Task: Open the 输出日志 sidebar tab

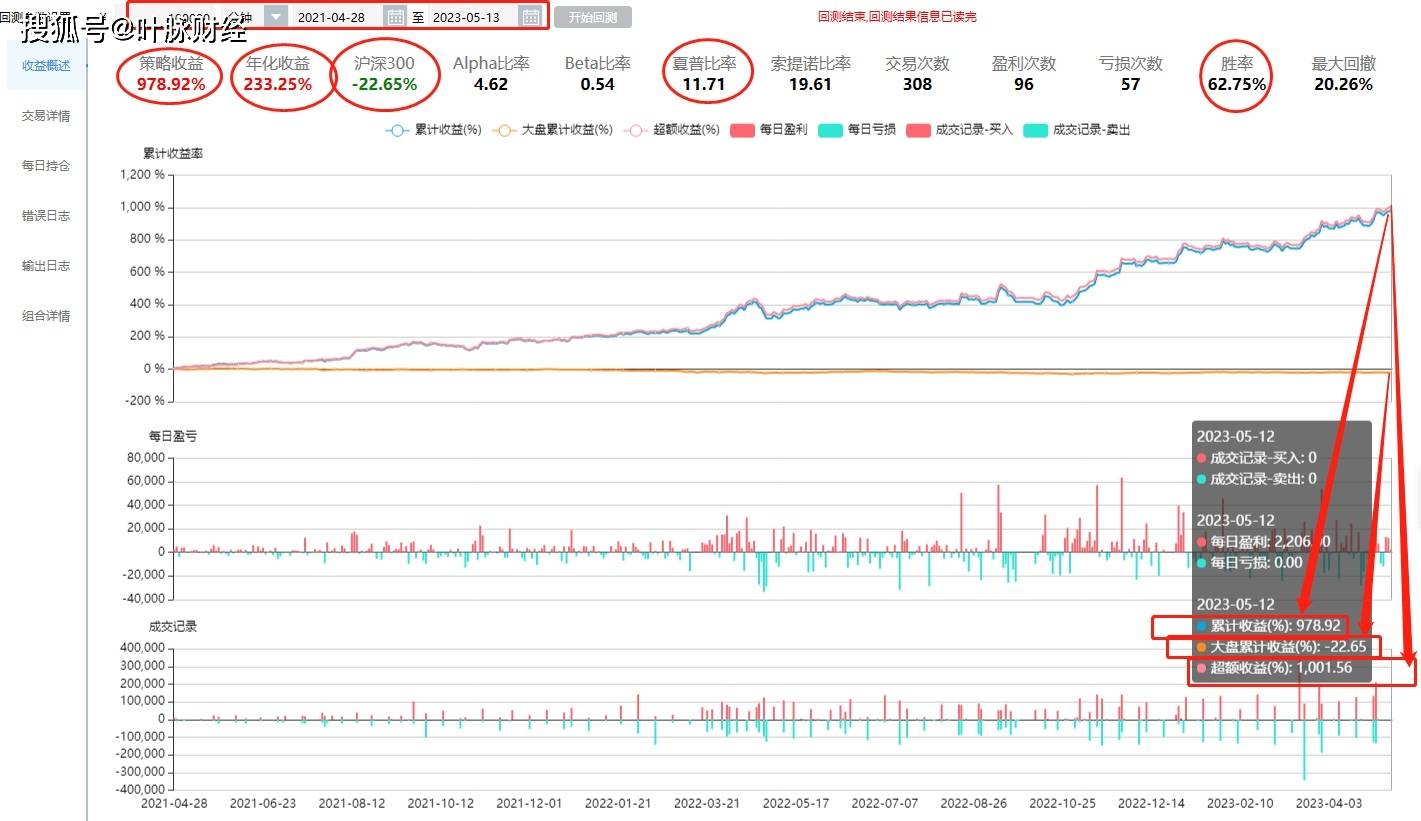Action: coord(46,265)
